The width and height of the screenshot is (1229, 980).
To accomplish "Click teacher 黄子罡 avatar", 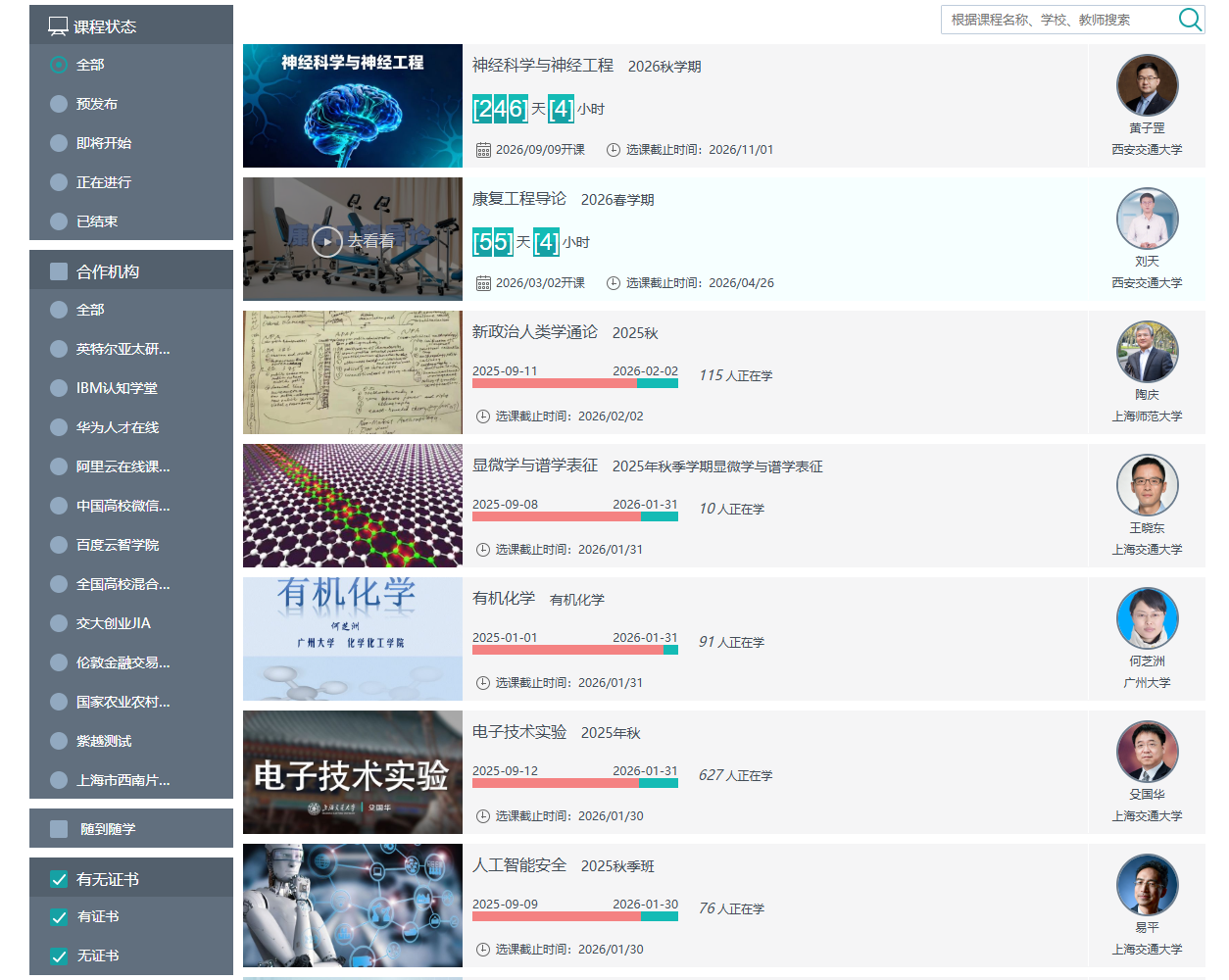I will pyautogui.click(x=1147, y=85).
